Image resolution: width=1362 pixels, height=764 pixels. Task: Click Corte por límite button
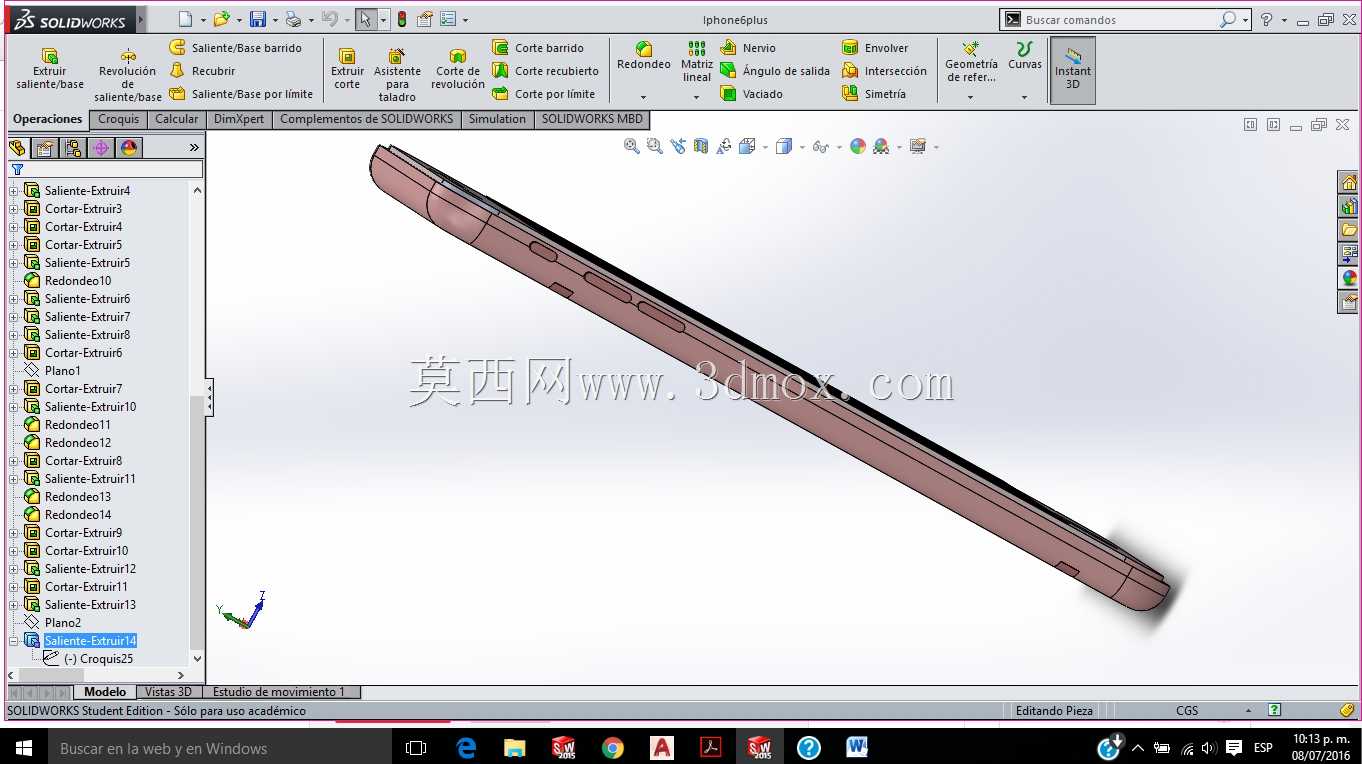(x=544, y=94)
